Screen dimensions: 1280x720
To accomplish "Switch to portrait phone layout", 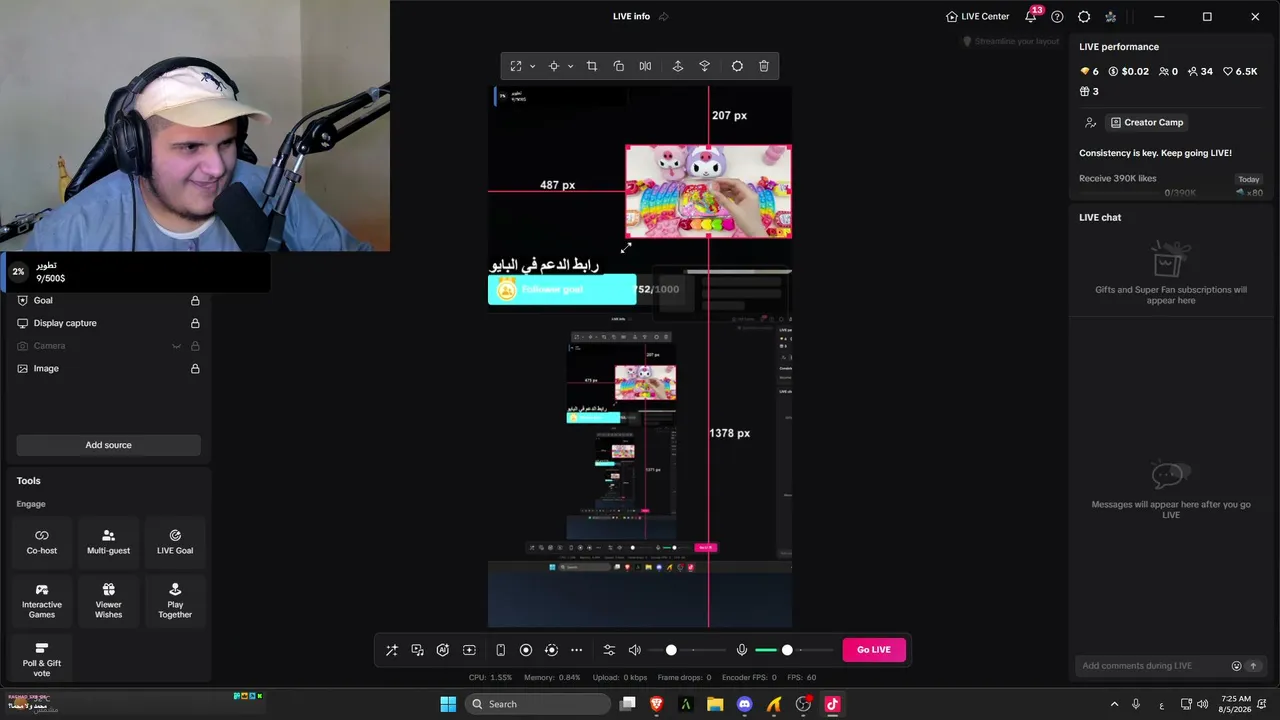I will point(501,650).
